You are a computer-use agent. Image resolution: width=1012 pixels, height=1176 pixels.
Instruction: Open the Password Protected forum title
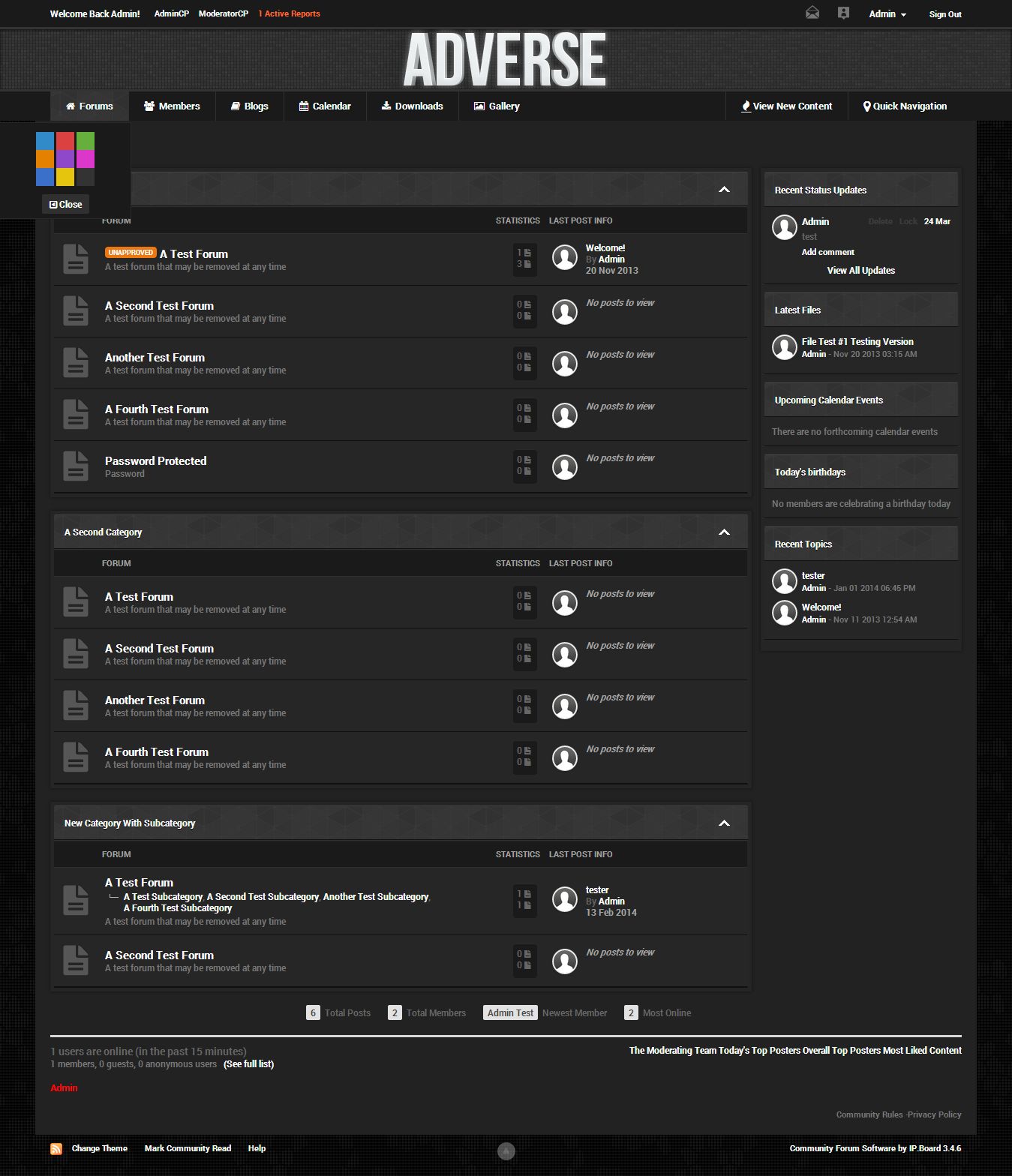click(x=156, y=461)
